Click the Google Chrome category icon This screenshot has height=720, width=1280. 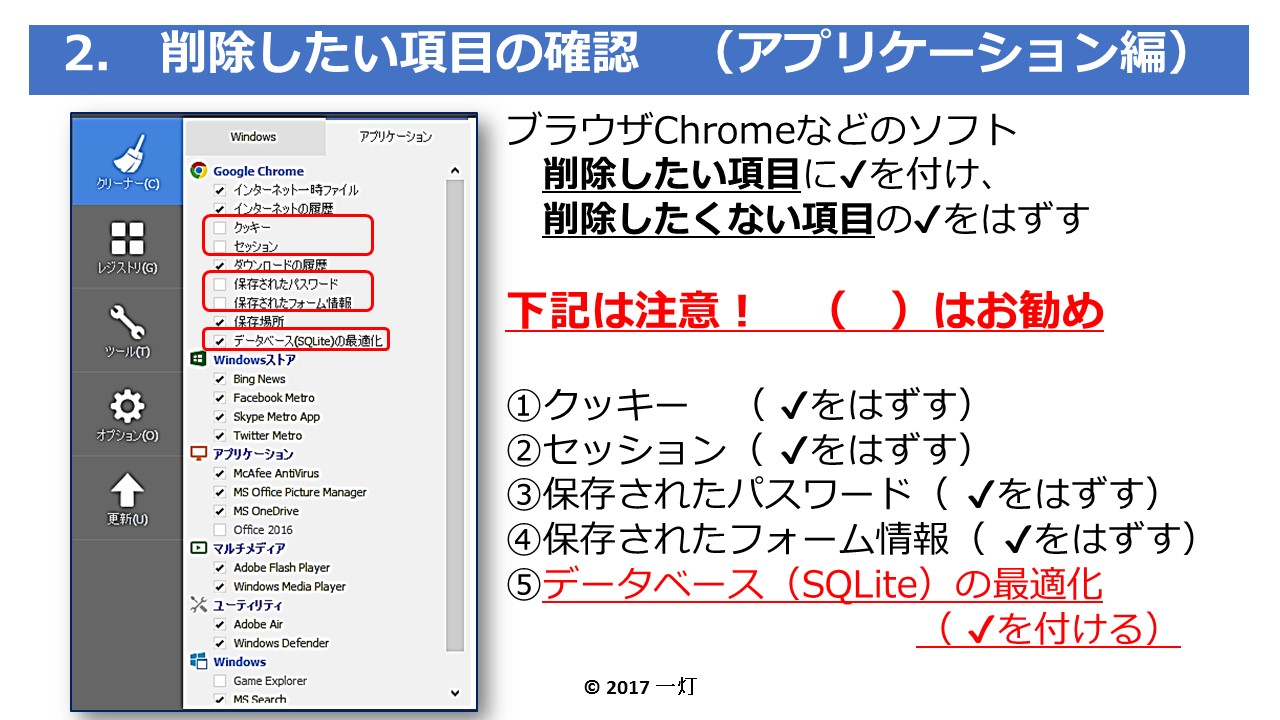198,171
